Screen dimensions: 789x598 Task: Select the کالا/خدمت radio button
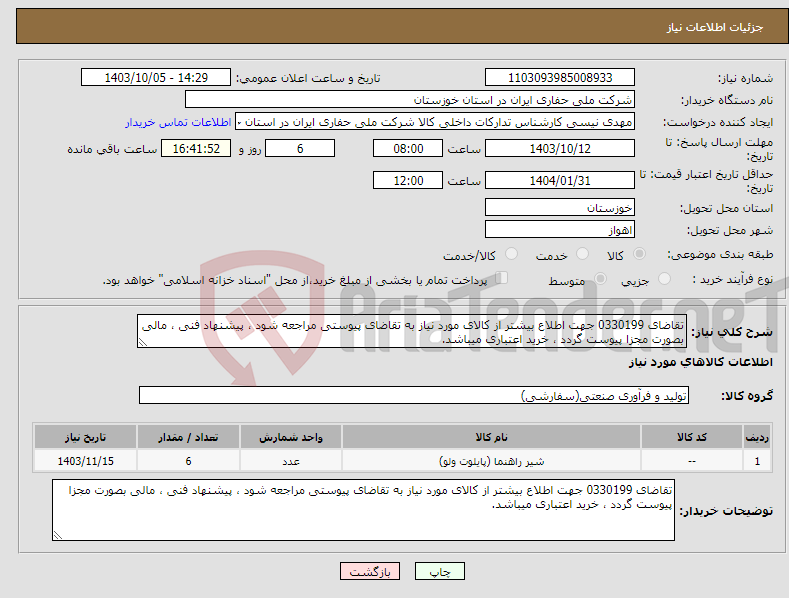coord(511,254)
